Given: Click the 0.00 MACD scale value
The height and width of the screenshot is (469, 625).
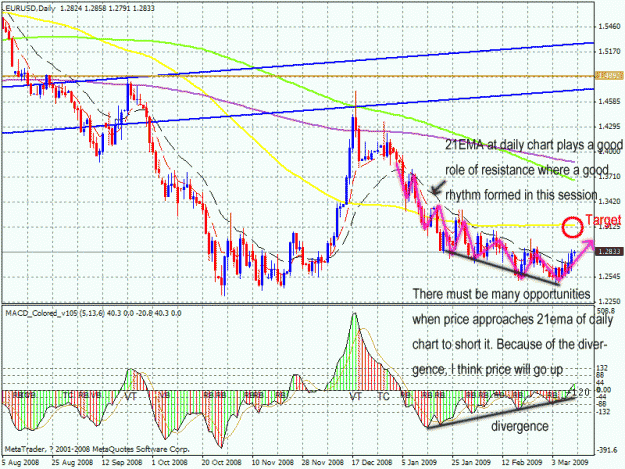Looking at the screenshot, I should (604, 389).
